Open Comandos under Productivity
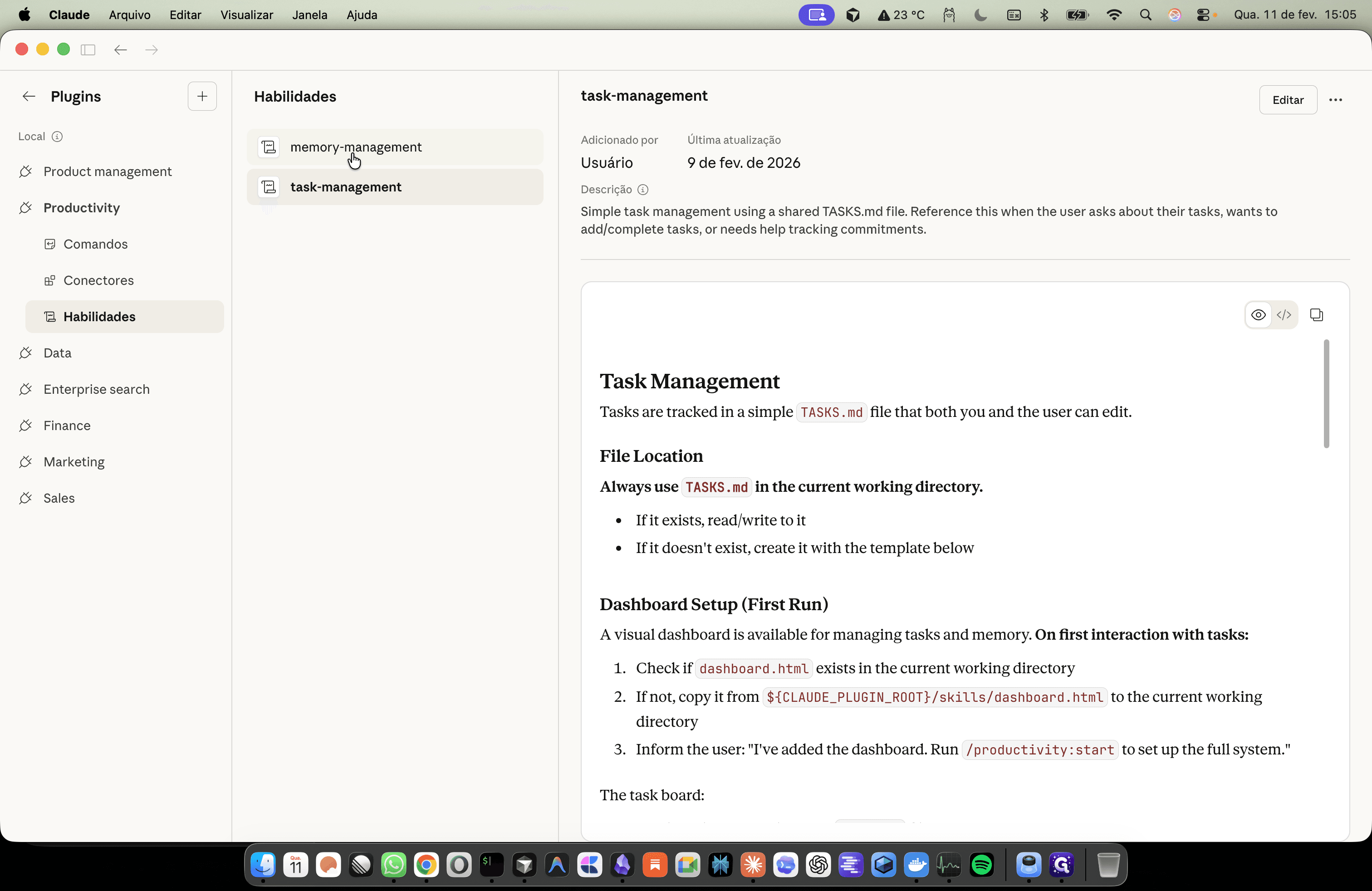 coord(95,244)
